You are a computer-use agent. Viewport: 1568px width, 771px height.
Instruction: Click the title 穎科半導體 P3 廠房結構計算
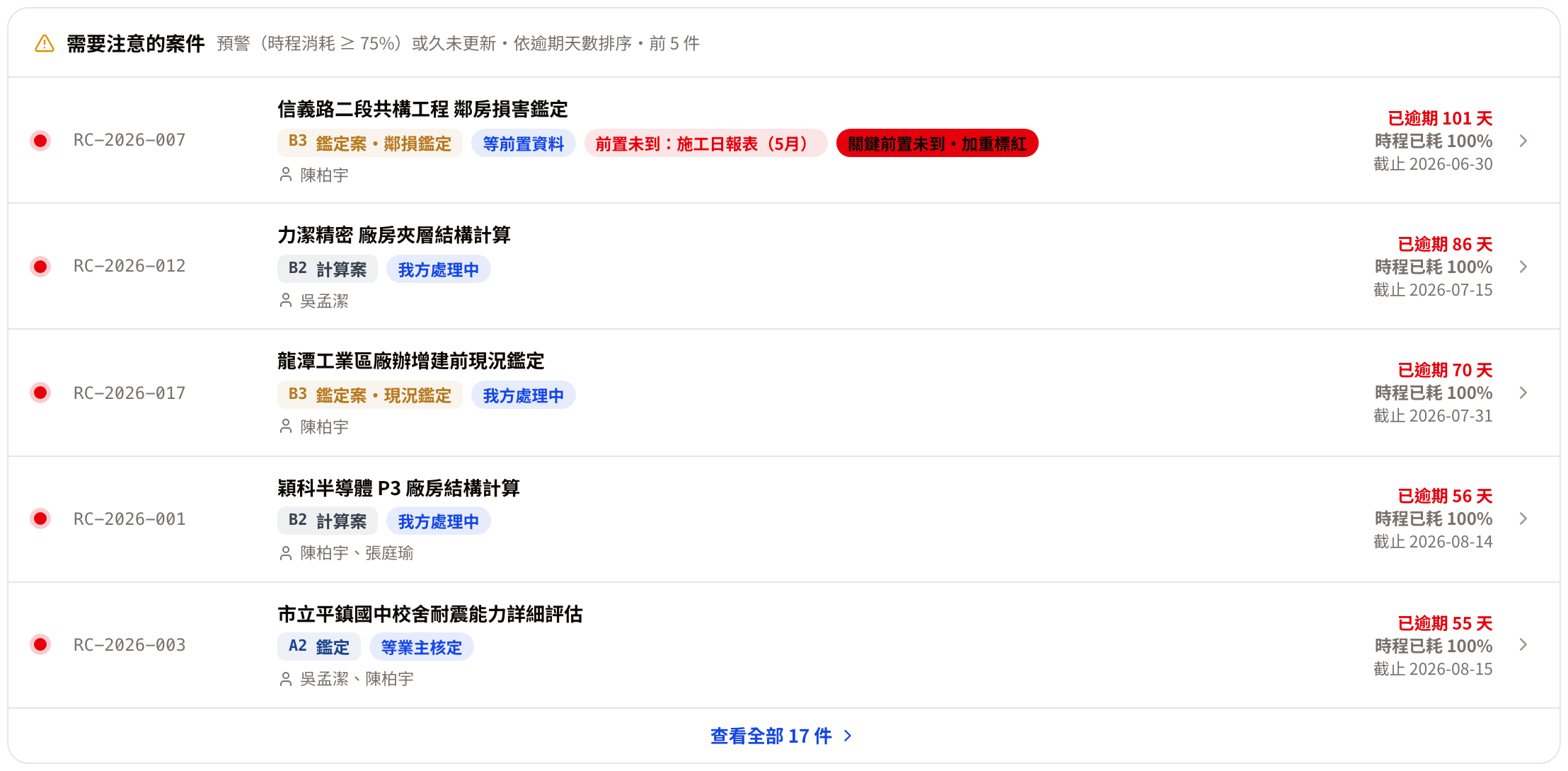pos(398,488)
